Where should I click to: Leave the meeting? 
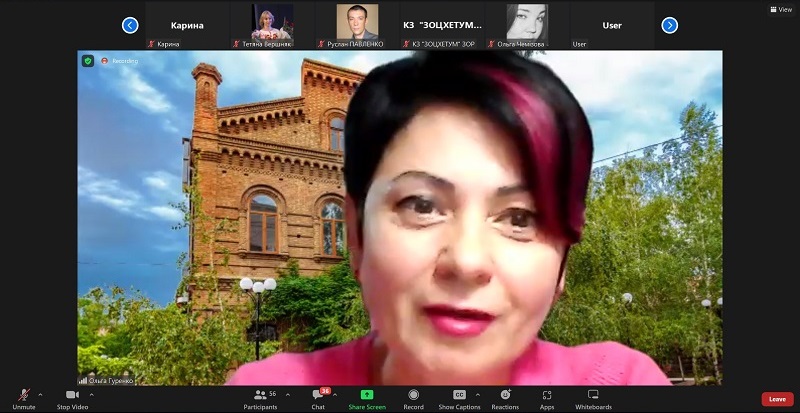(x=778, y=399)
